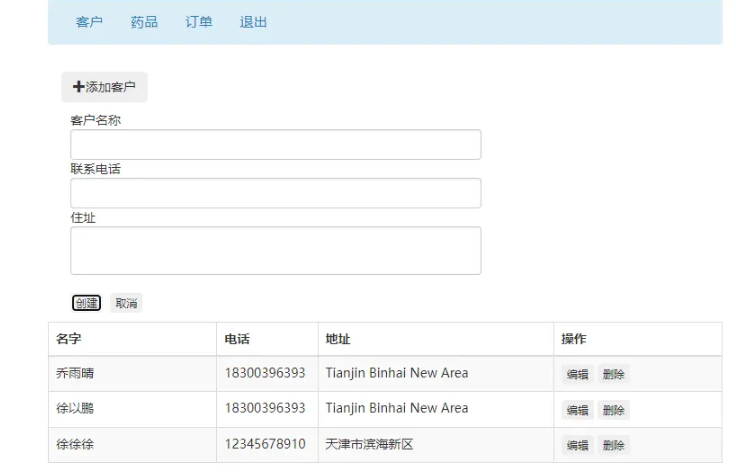Select the 地址 column header
The height and width of the screenshot is (473, 736).
pos(338,339)
